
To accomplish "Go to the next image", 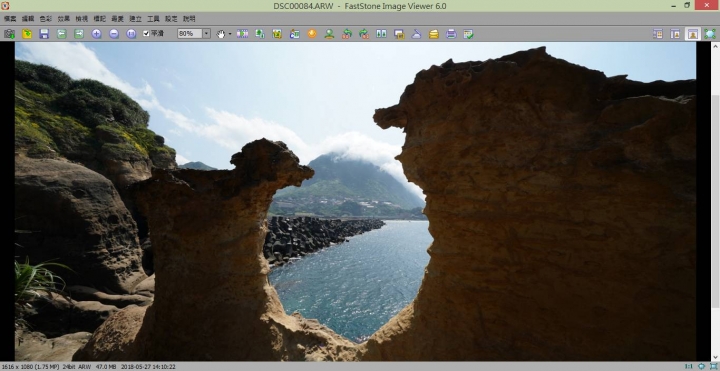I will pos(79,34).
